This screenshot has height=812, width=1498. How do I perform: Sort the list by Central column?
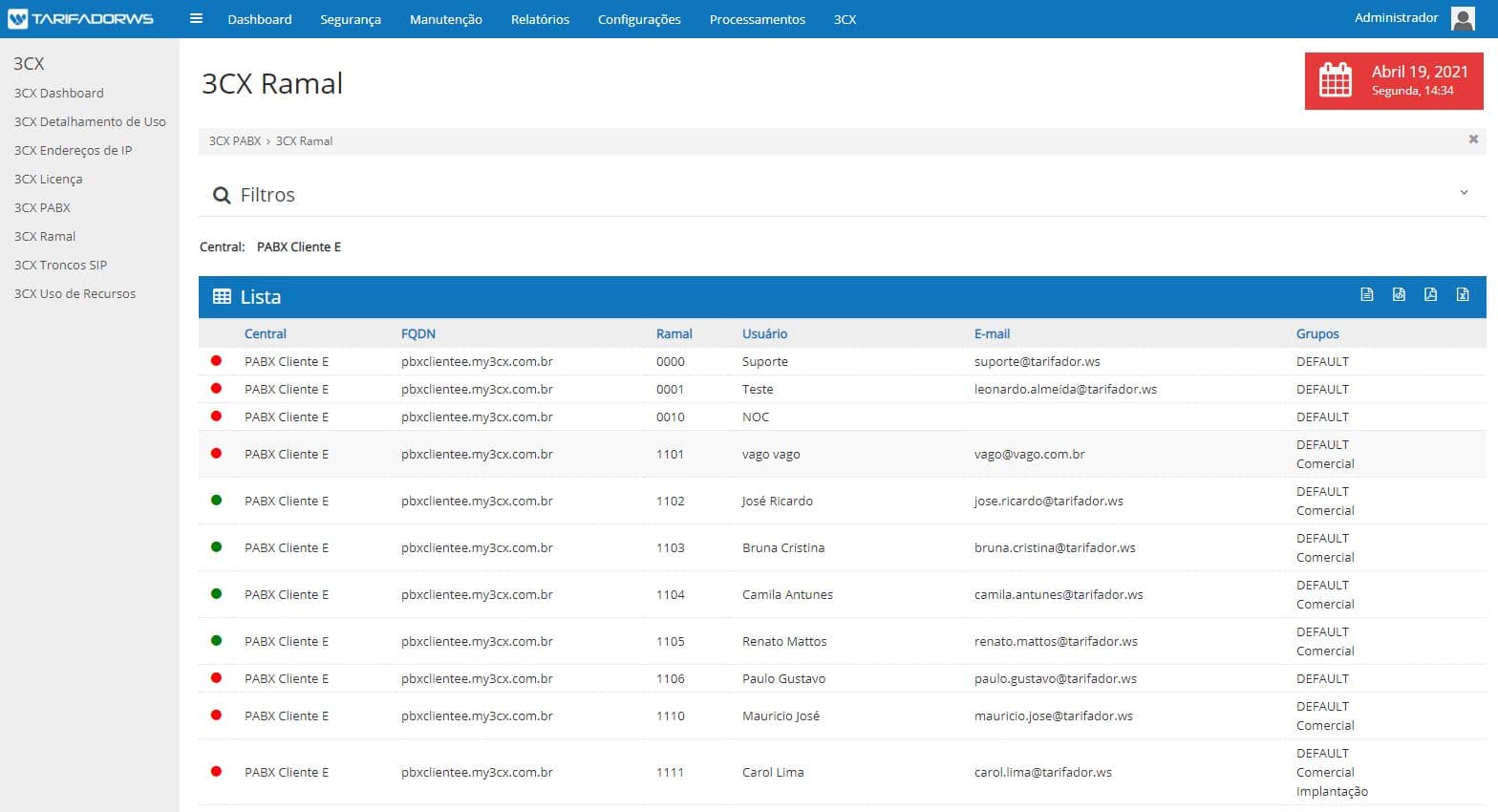pos(266,333)
